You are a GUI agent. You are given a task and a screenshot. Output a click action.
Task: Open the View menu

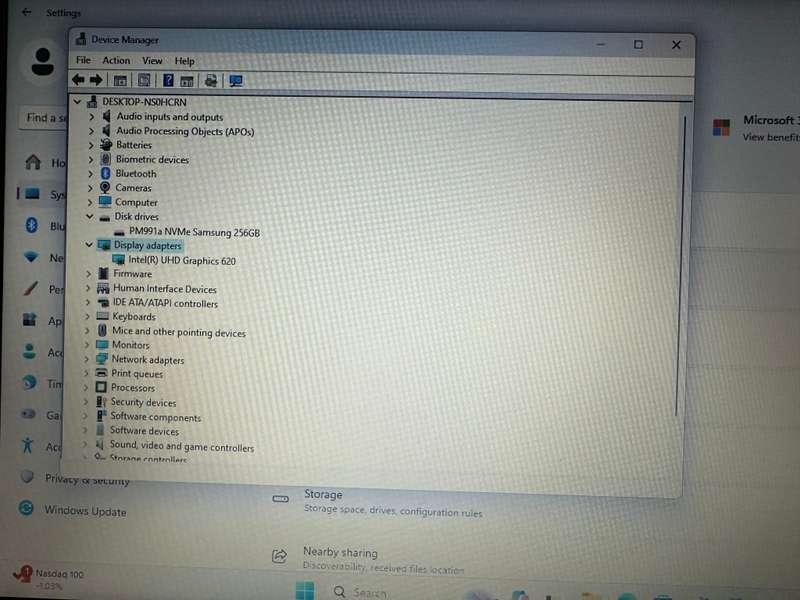pyautogui.click(x=152, y=61)
